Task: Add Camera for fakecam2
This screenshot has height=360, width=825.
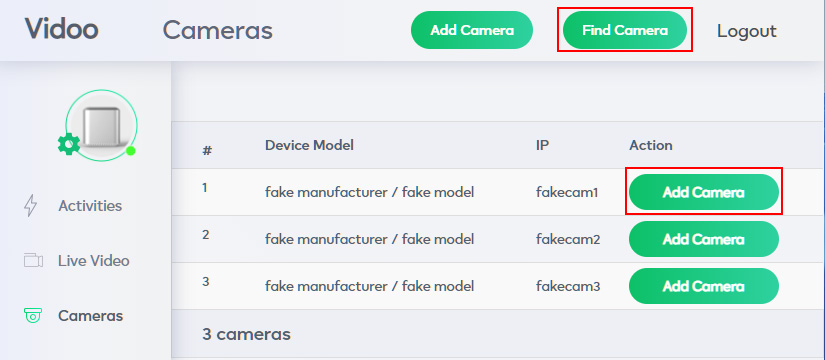Action: tap(703, 239)
